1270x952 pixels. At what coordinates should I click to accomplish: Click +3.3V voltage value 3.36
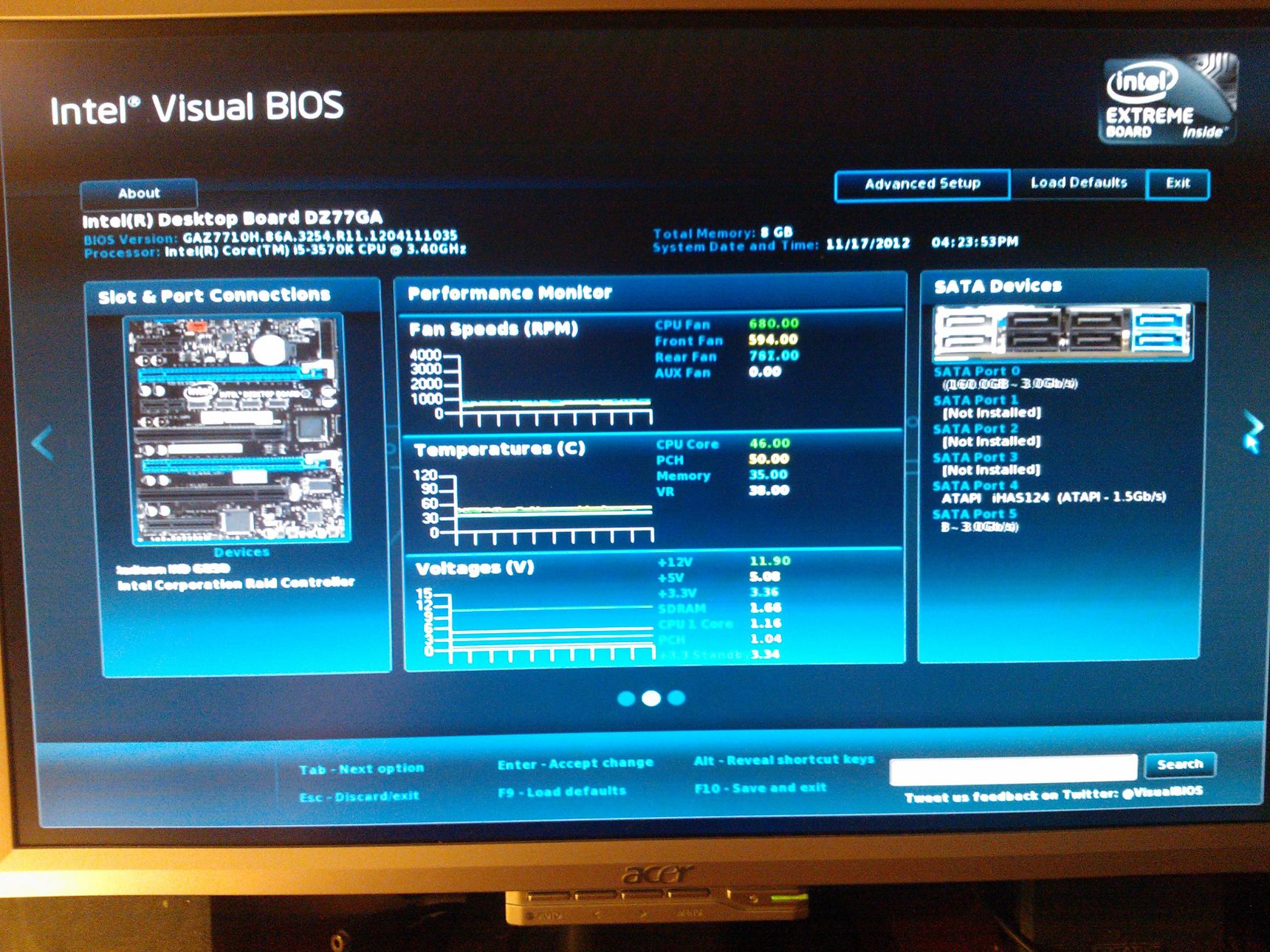[764, 592]
